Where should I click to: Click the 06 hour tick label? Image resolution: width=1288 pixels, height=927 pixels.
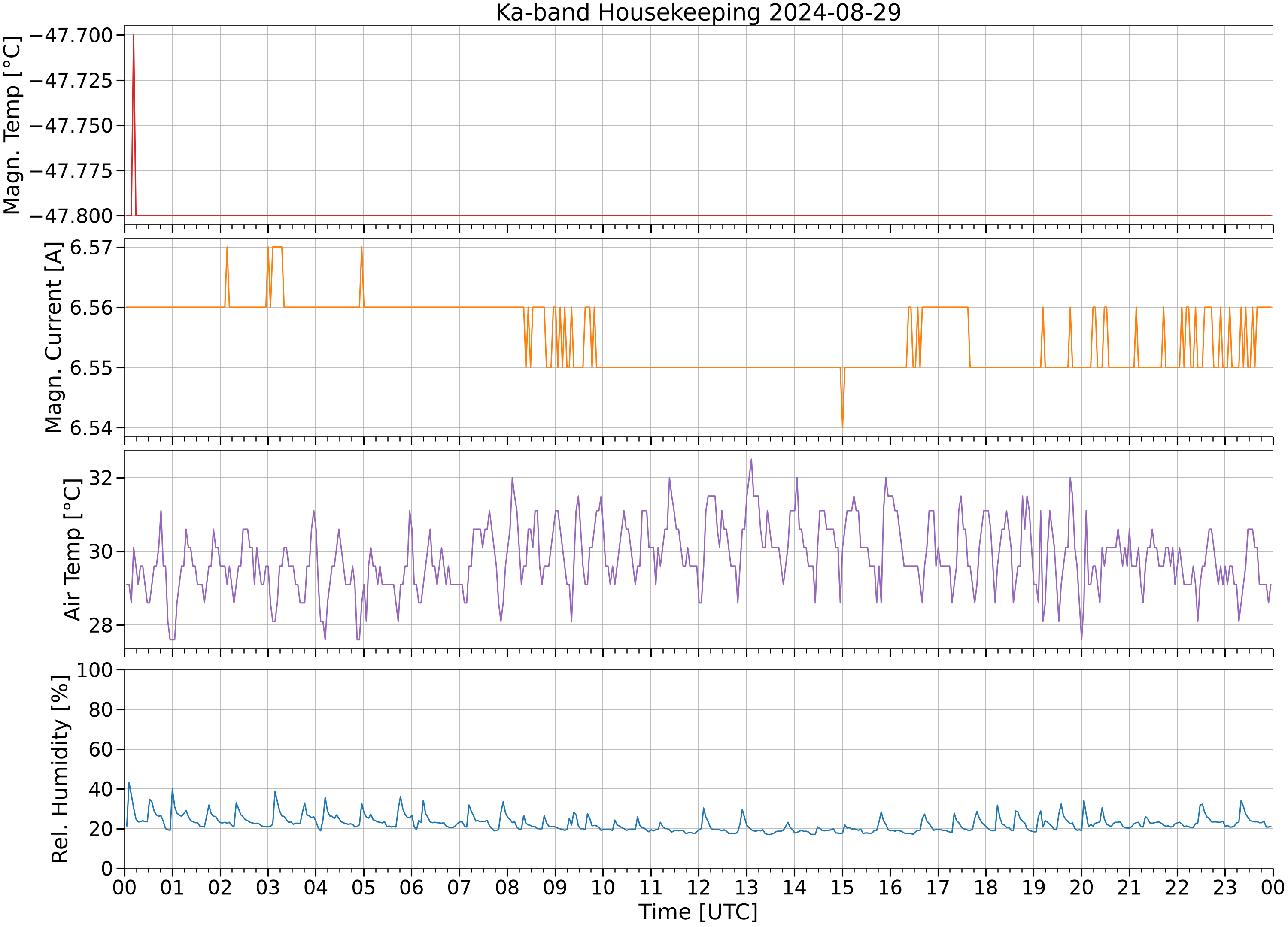click(411, 887)
